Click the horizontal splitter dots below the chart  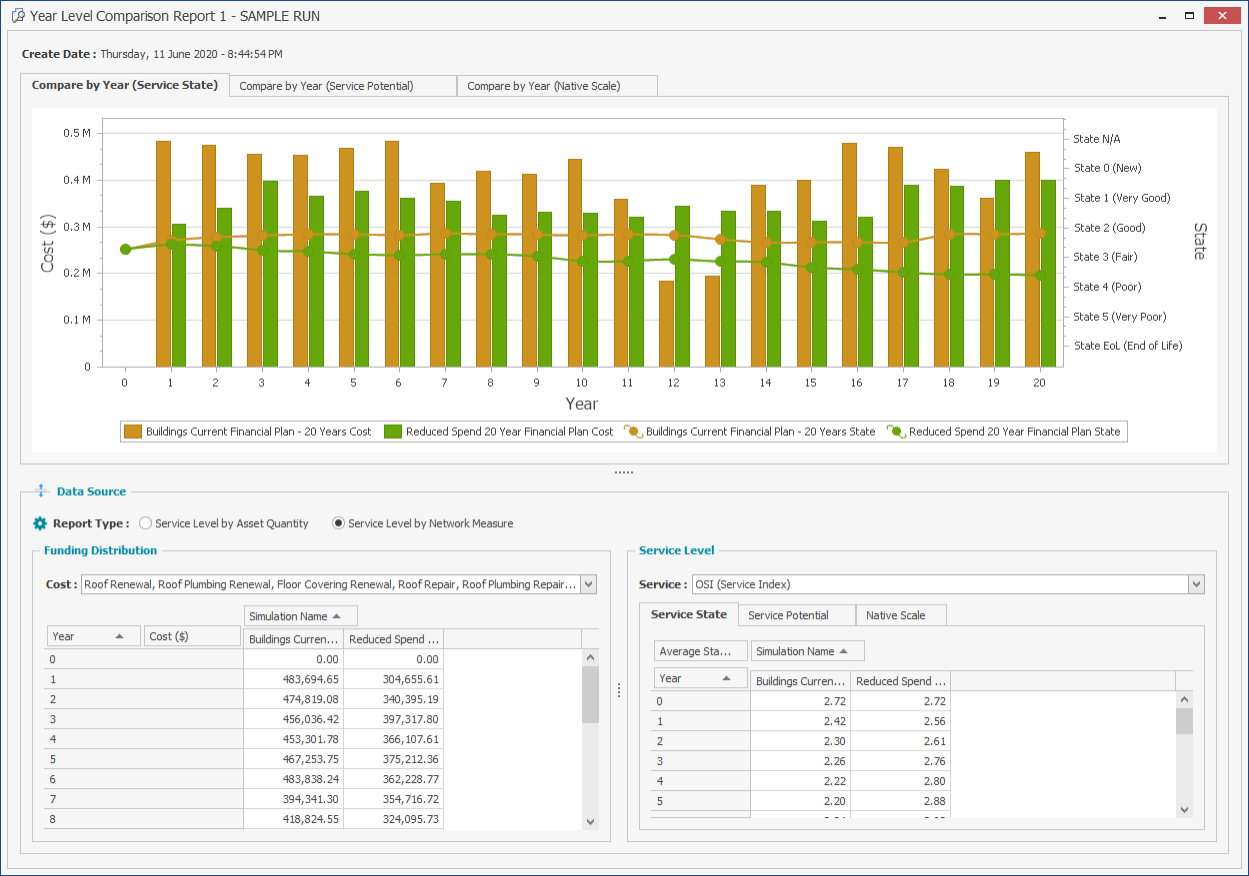[624, 471]
